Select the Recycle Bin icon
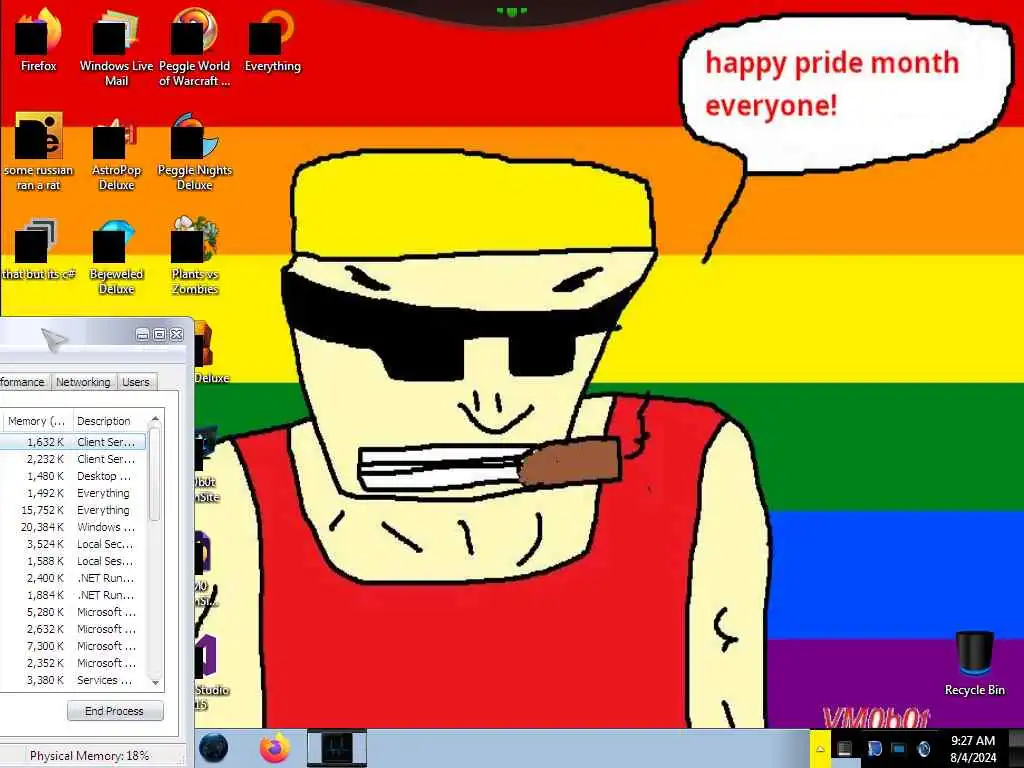Image resolution: width=1024 pixels, height=768 pixels. pos(974,664)
